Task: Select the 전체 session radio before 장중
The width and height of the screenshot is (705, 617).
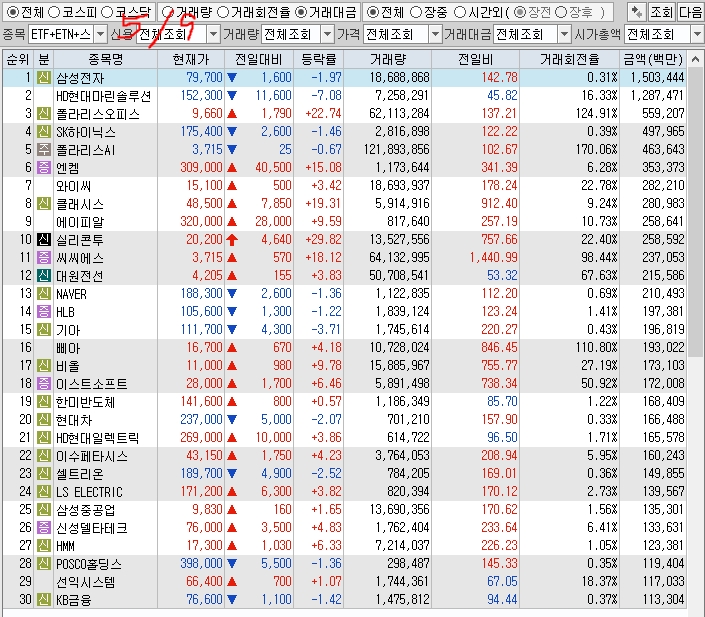Action: click(x=372, y=12)
